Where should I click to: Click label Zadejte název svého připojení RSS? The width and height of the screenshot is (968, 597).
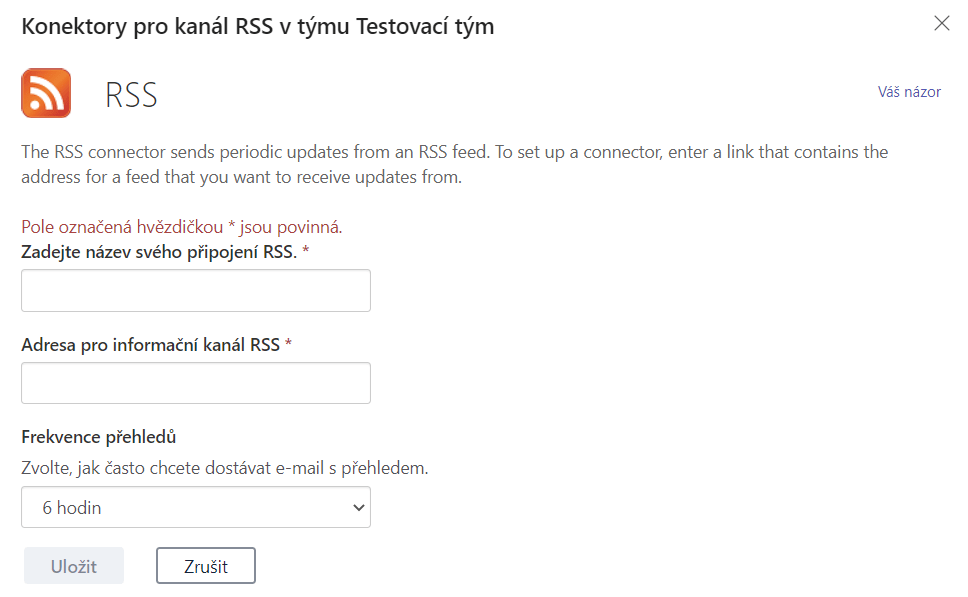pyautogui.click(x=158, y=252)
